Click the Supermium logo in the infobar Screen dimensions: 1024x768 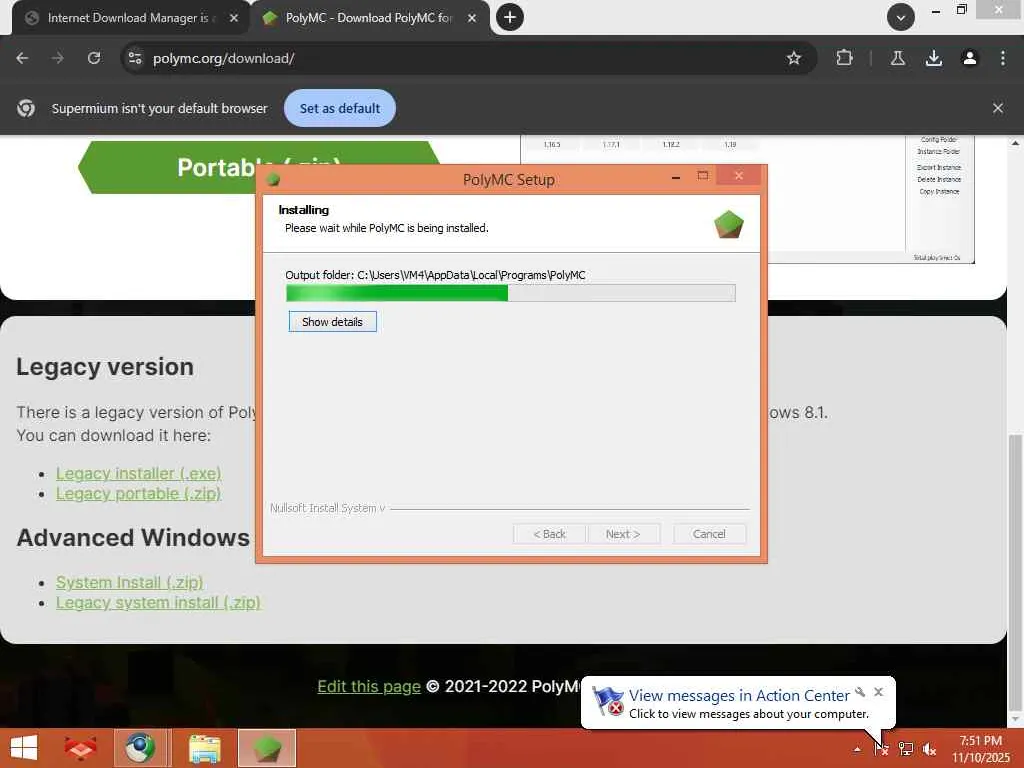[x=26, y=108]
